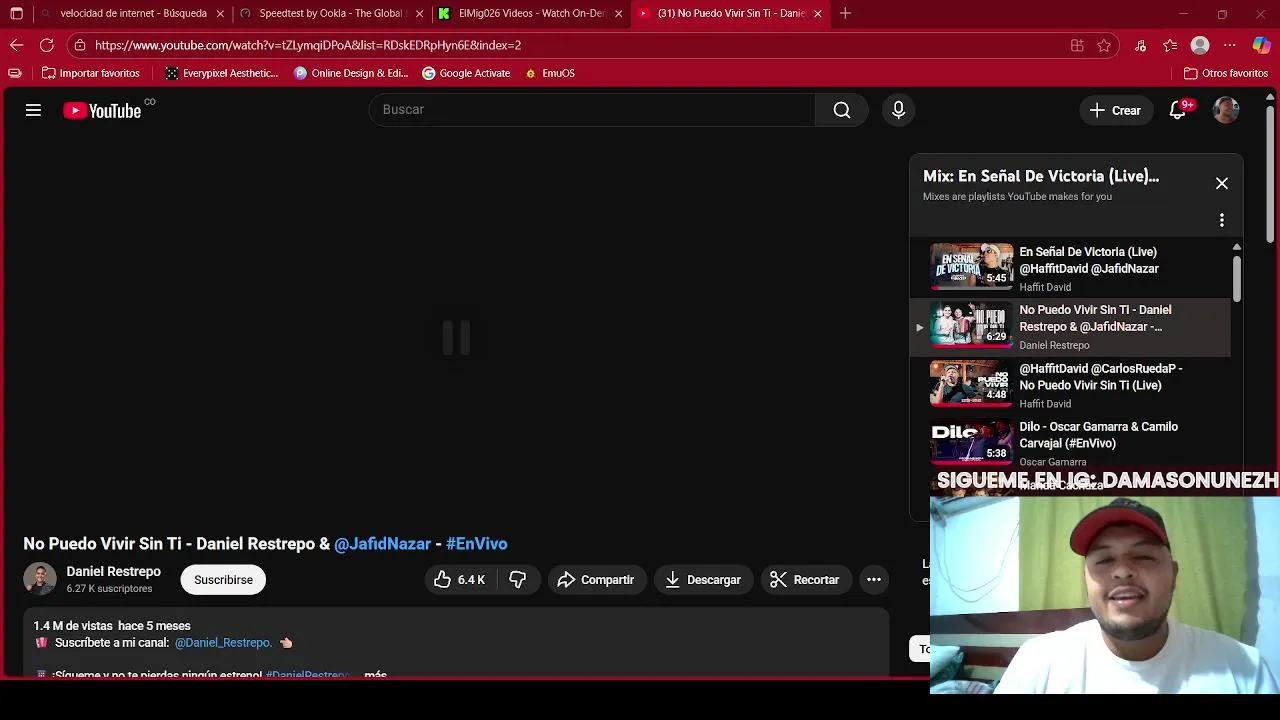Open the YouTube hamburger guide menu
The image size is (1280, 720).
point(33,110)
